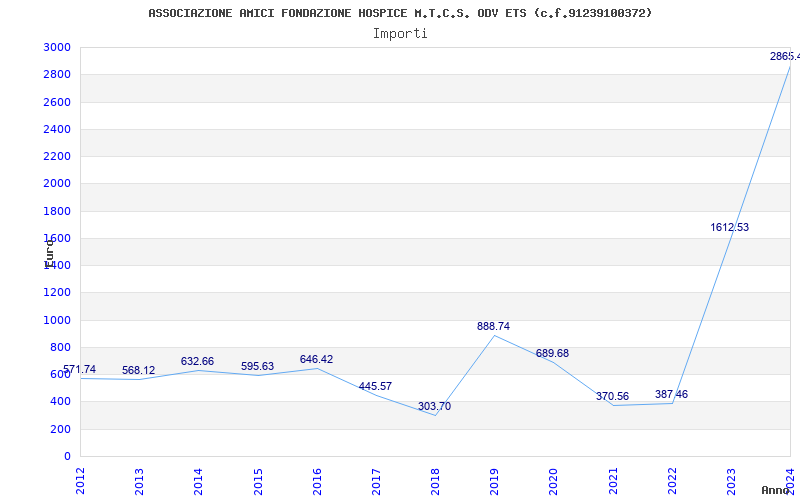Select the 2023 year tick label

click(x=731, y=480)
